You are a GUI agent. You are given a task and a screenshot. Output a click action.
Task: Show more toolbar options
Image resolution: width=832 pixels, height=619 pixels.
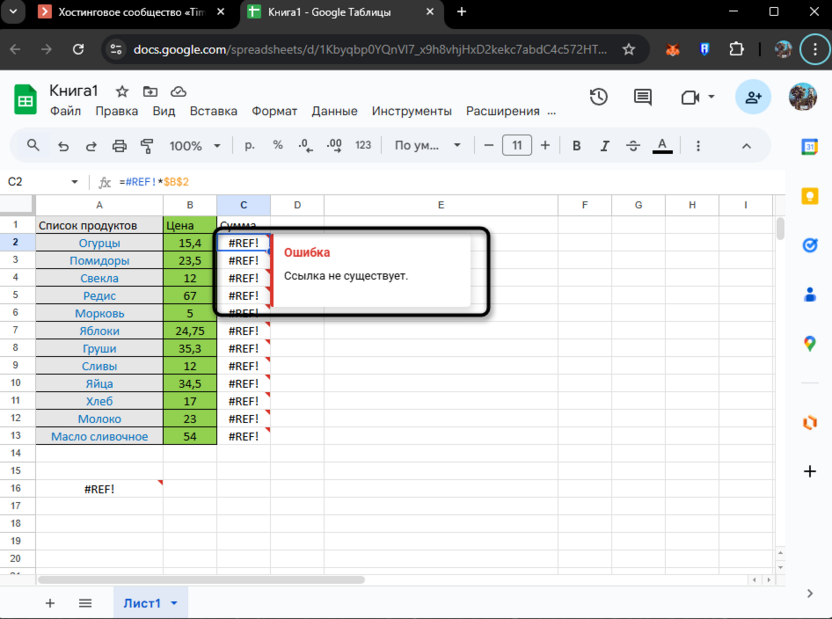tap(698, 146)
